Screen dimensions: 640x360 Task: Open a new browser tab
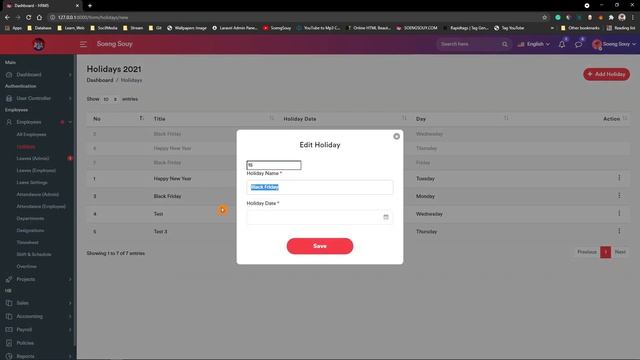tap(90, 6)
